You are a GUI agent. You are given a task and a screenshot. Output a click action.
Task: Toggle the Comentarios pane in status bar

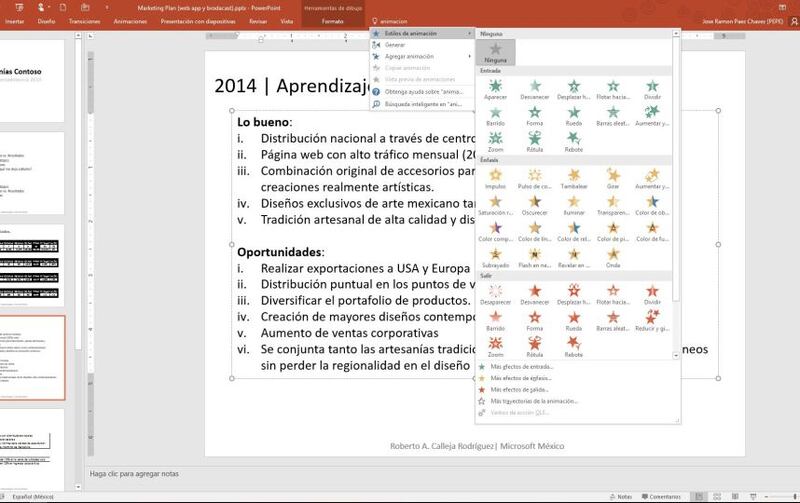coord(661,496)
